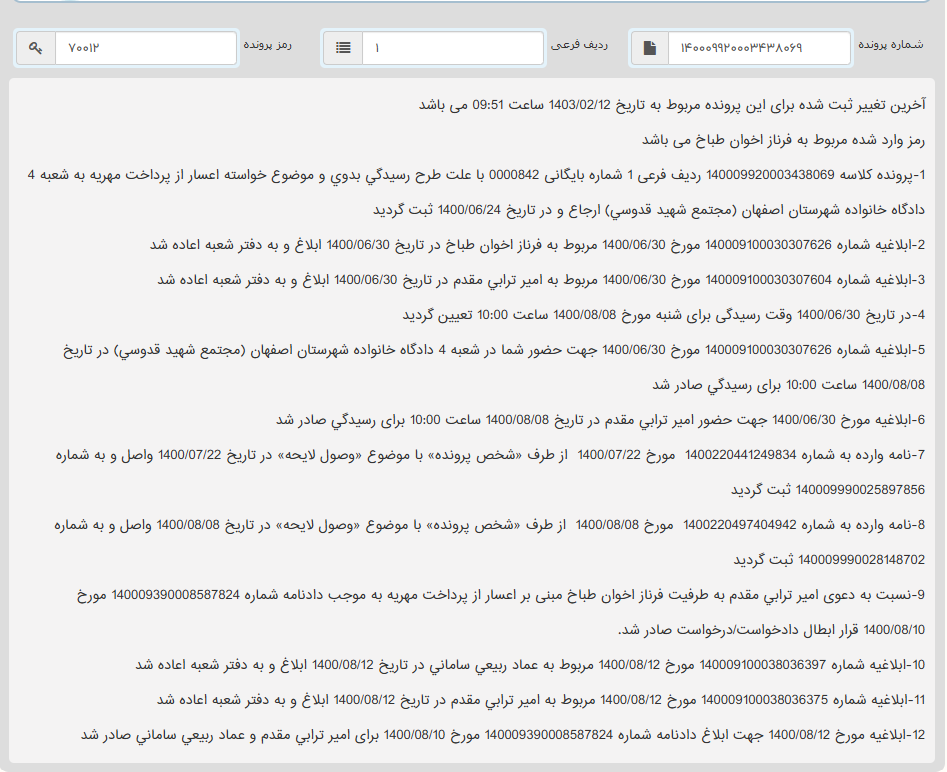Screen dimensions: 947x772
Task: Click entry 1 with case class 140009920003438069
Action: pyautogui.click(x=480, y=176)
